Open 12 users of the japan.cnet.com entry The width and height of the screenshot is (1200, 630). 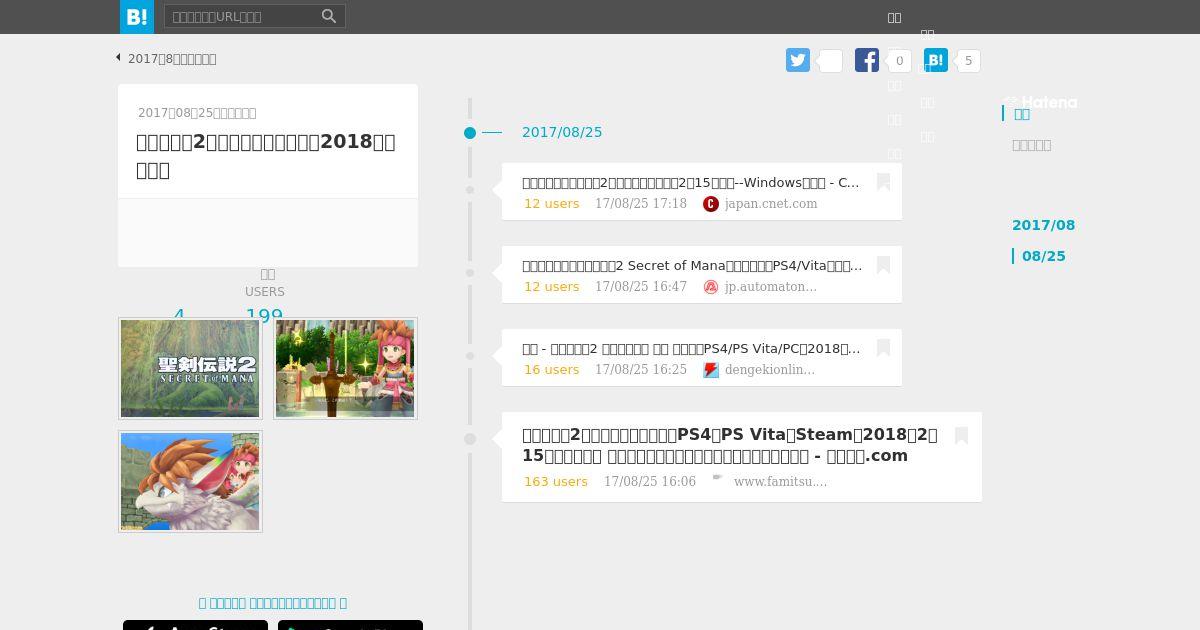coord(552,204)
